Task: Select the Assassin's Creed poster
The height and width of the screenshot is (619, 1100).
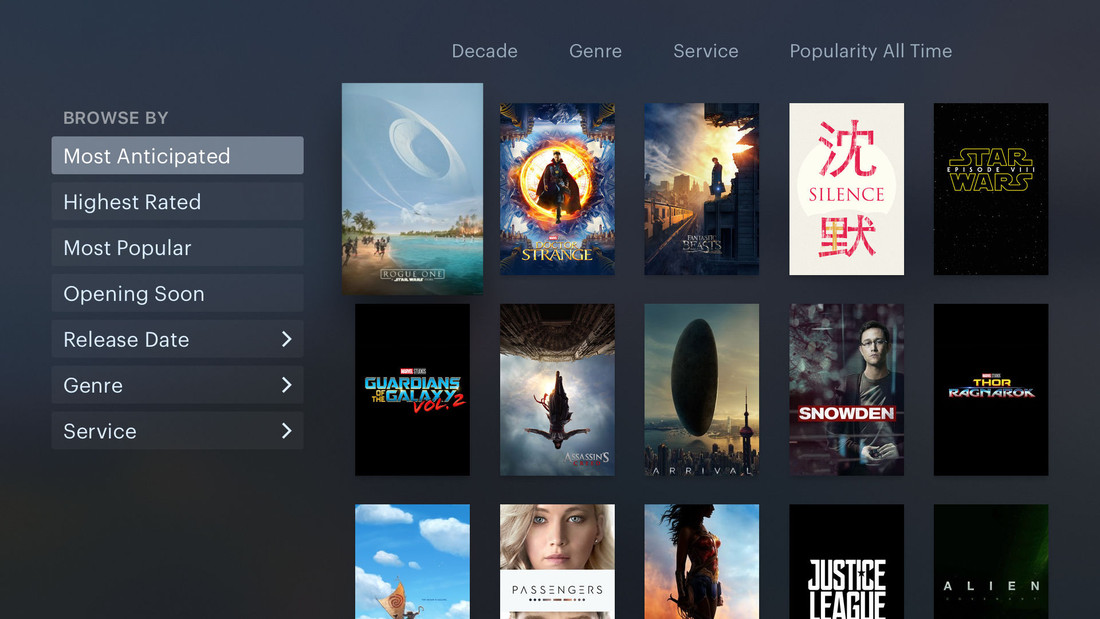Action: (557, 390)
